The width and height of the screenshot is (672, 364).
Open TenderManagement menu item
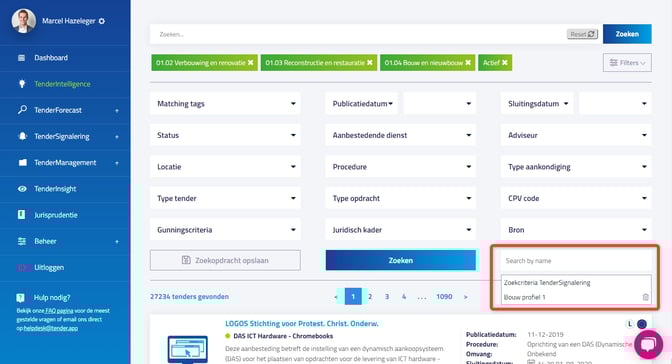coord(65,162)
